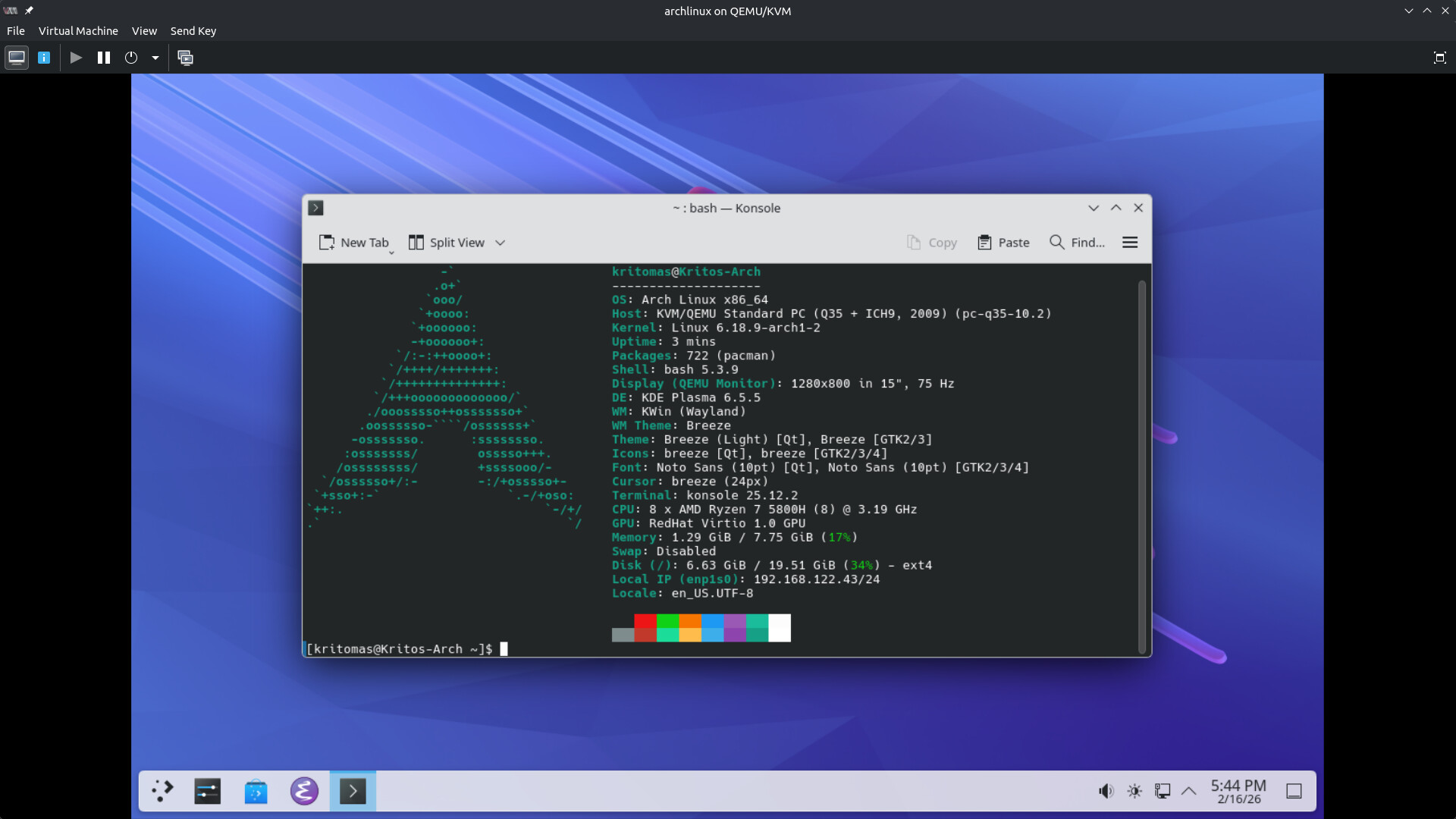Toggle fullscreen view of the VM

click(x=1439, y=58)
